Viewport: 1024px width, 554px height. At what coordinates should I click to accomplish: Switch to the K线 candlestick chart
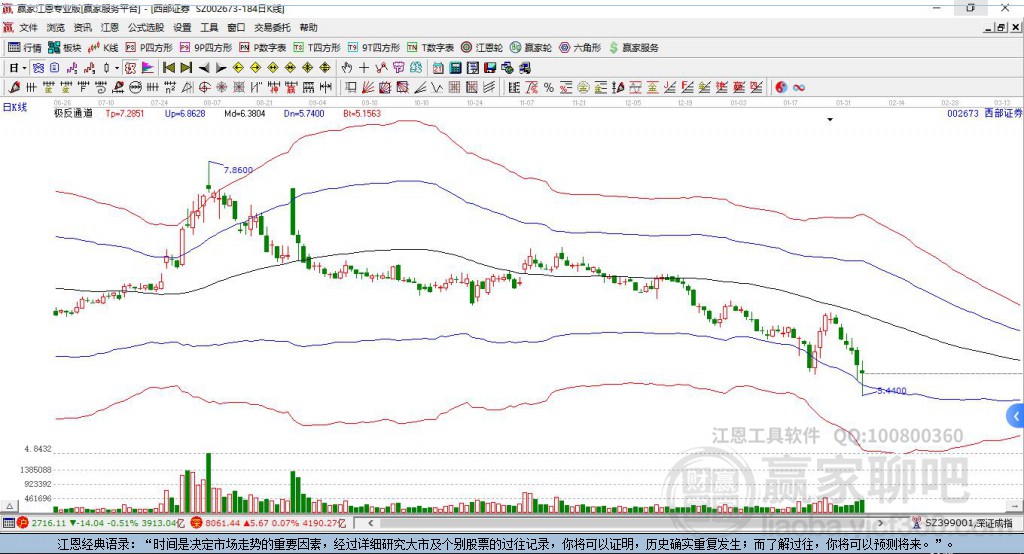coord(103,48)
